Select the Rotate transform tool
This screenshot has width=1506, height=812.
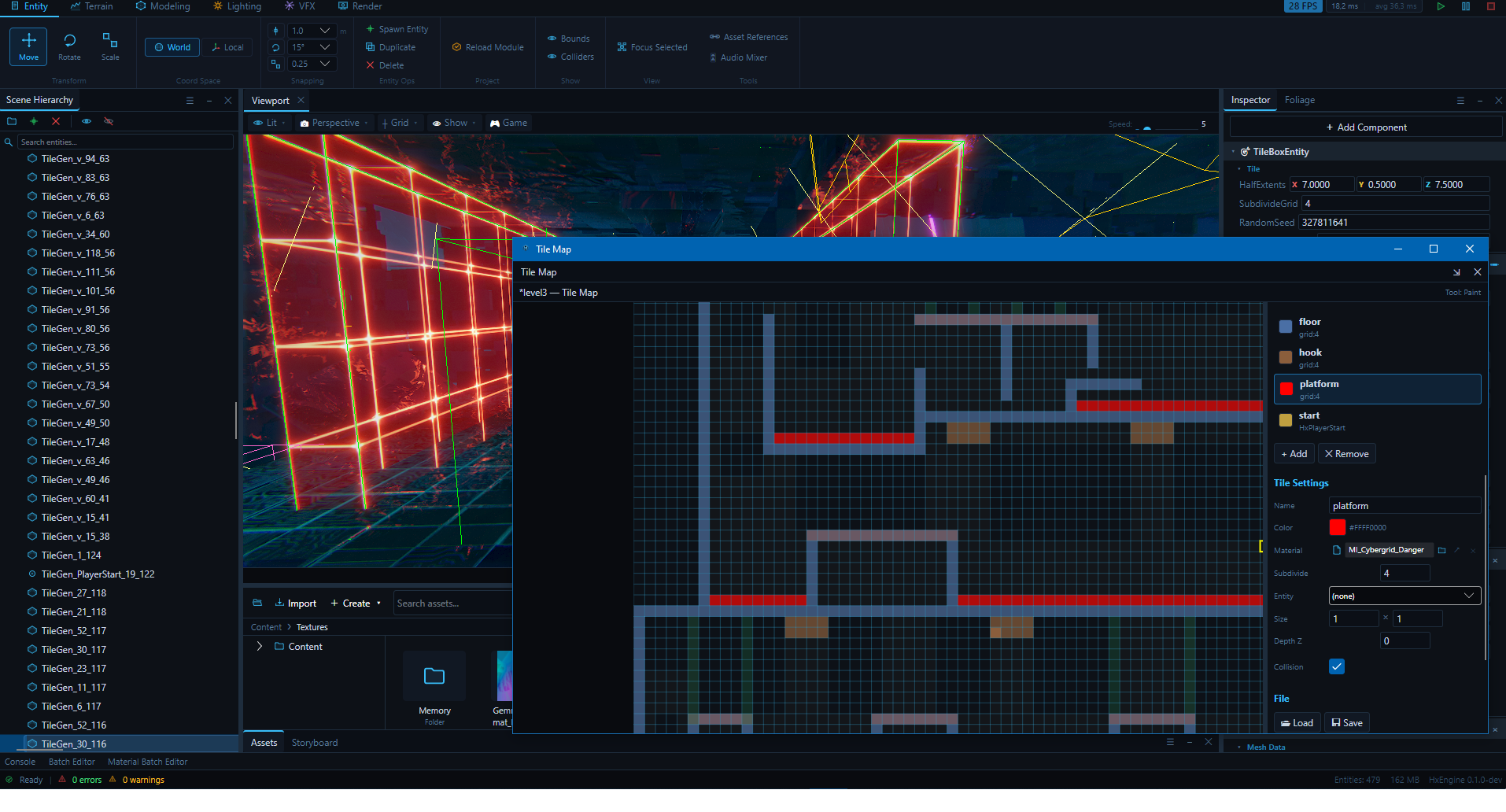point(69,46)
